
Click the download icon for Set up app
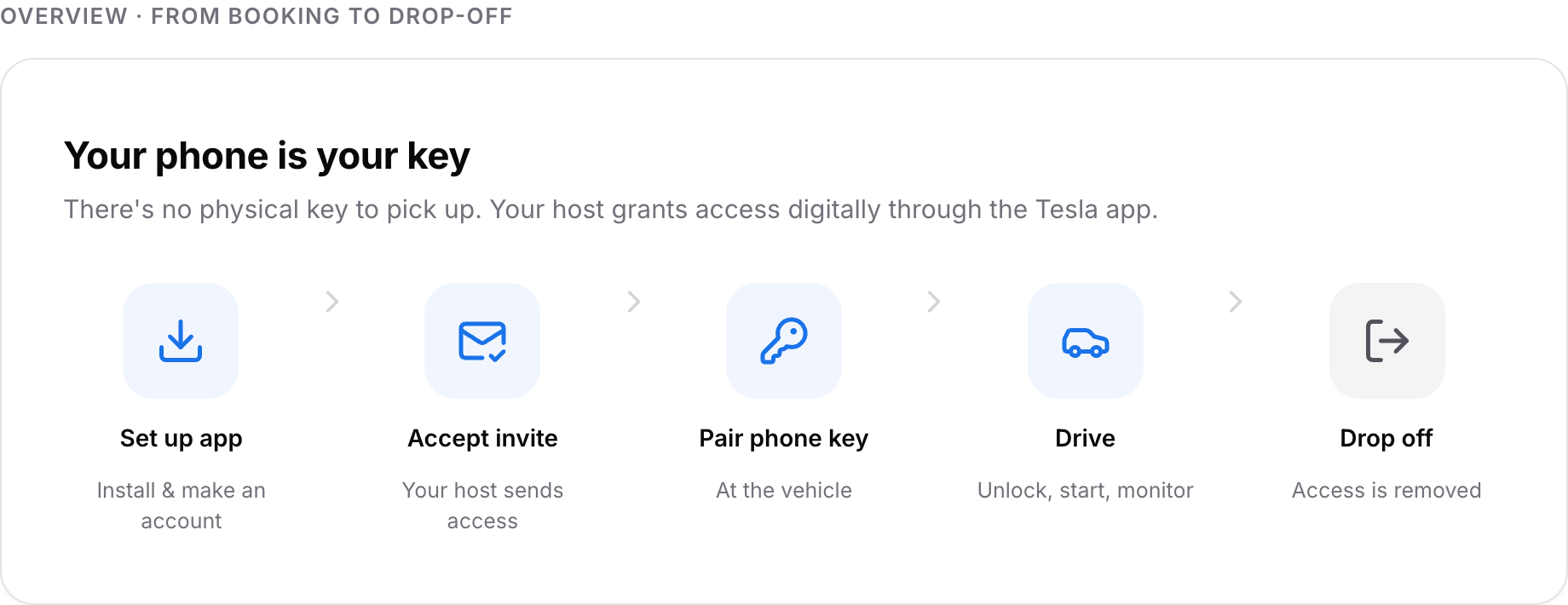(x=181, y=341)
